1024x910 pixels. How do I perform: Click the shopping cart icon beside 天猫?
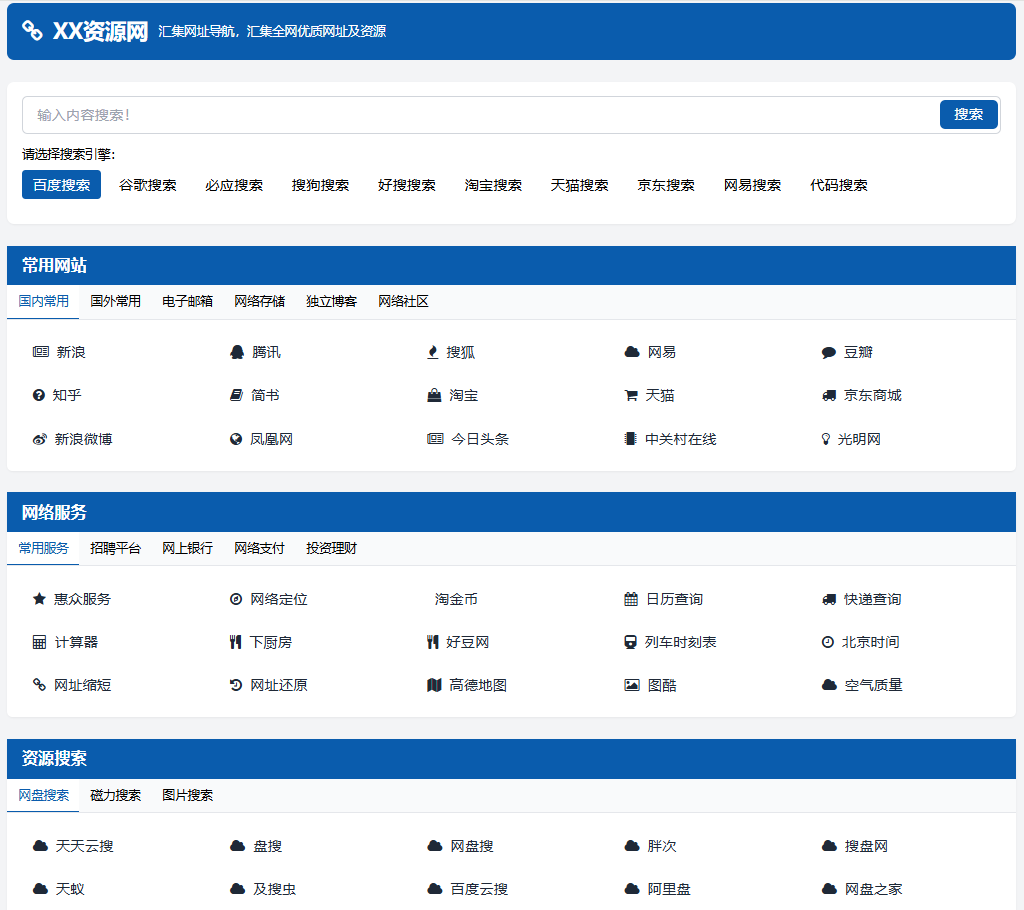pyautogui.click(x=631, y=395)
